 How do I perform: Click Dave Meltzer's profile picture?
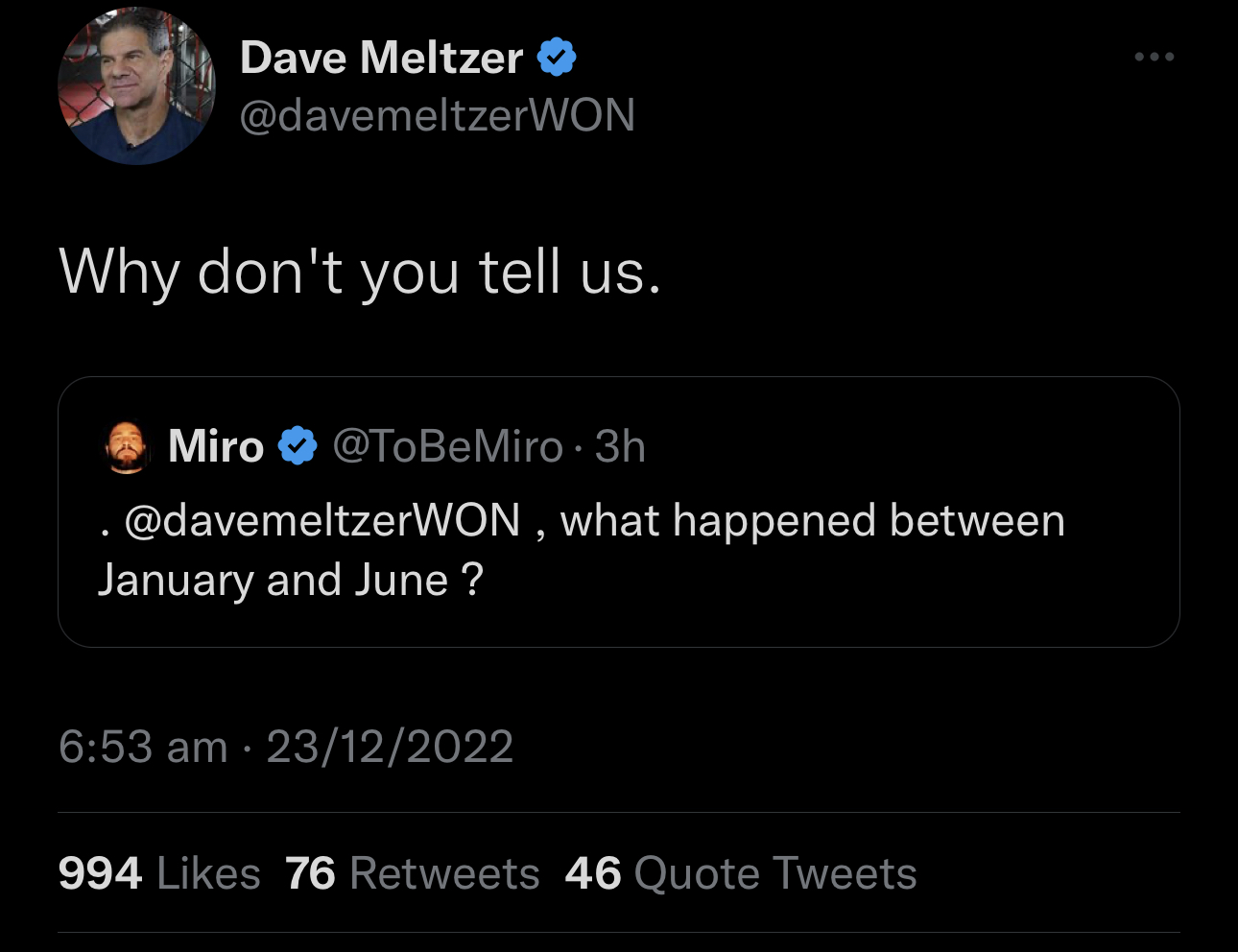[137, 86]
